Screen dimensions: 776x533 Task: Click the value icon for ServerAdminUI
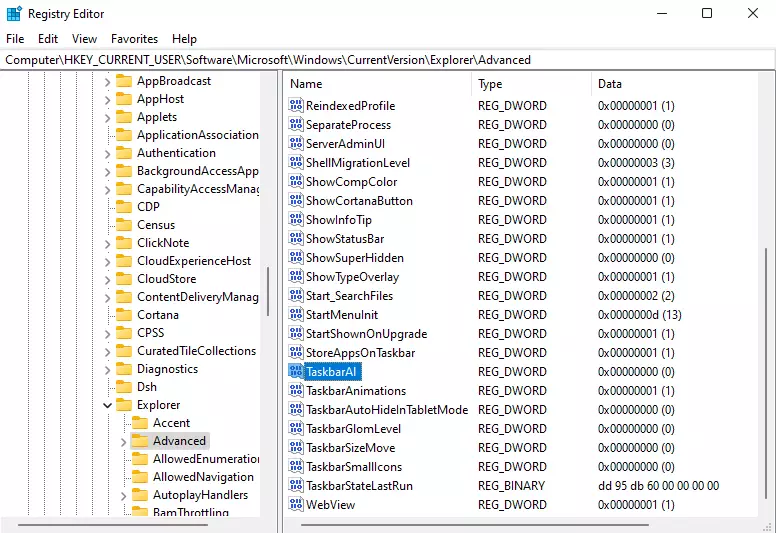pos(296,144)
